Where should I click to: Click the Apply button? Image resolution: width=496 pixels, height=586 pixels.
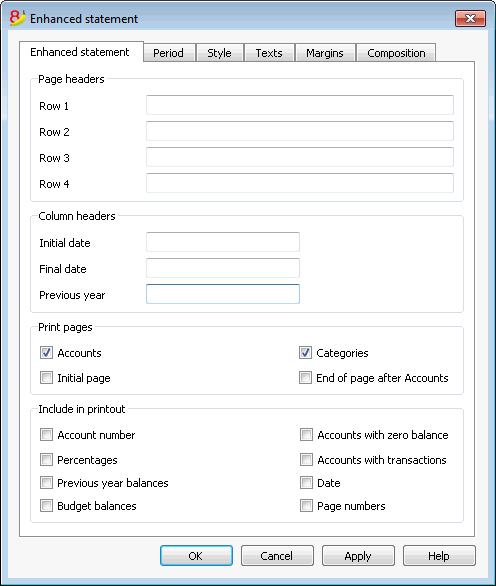coord(358,555)
